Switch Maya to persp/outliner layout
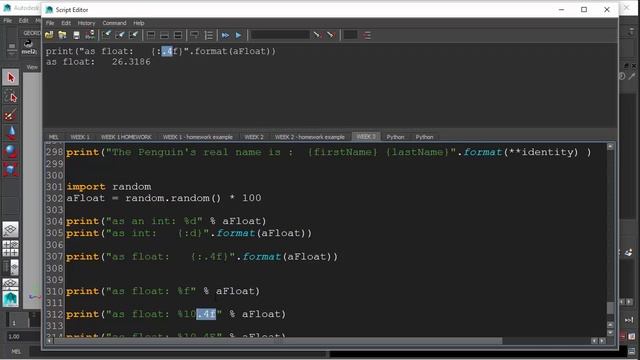The image size is (640, 360). pos(11,267)
